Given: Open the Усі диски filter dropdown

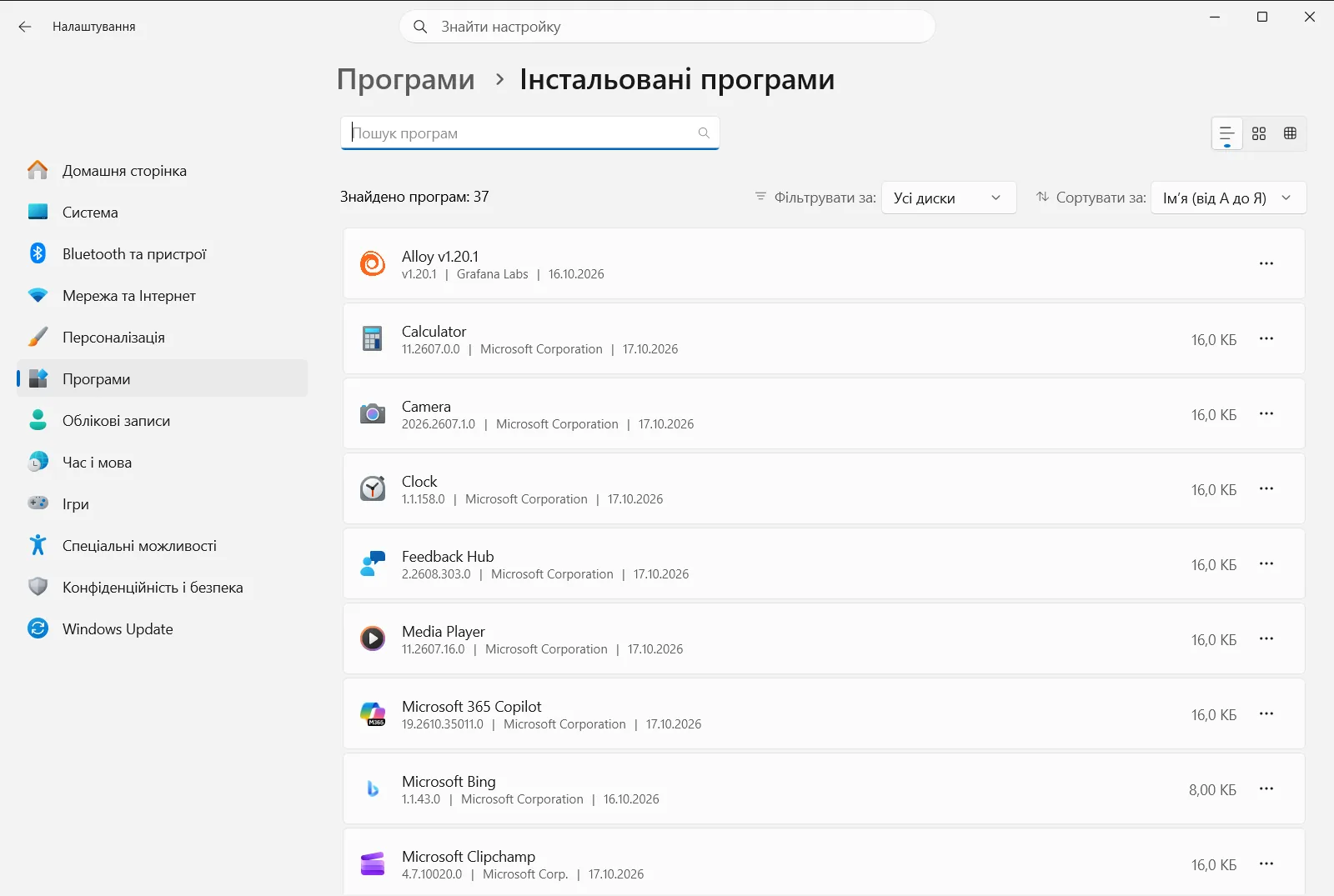Looking at the screenshot, I should coord(949,198).
